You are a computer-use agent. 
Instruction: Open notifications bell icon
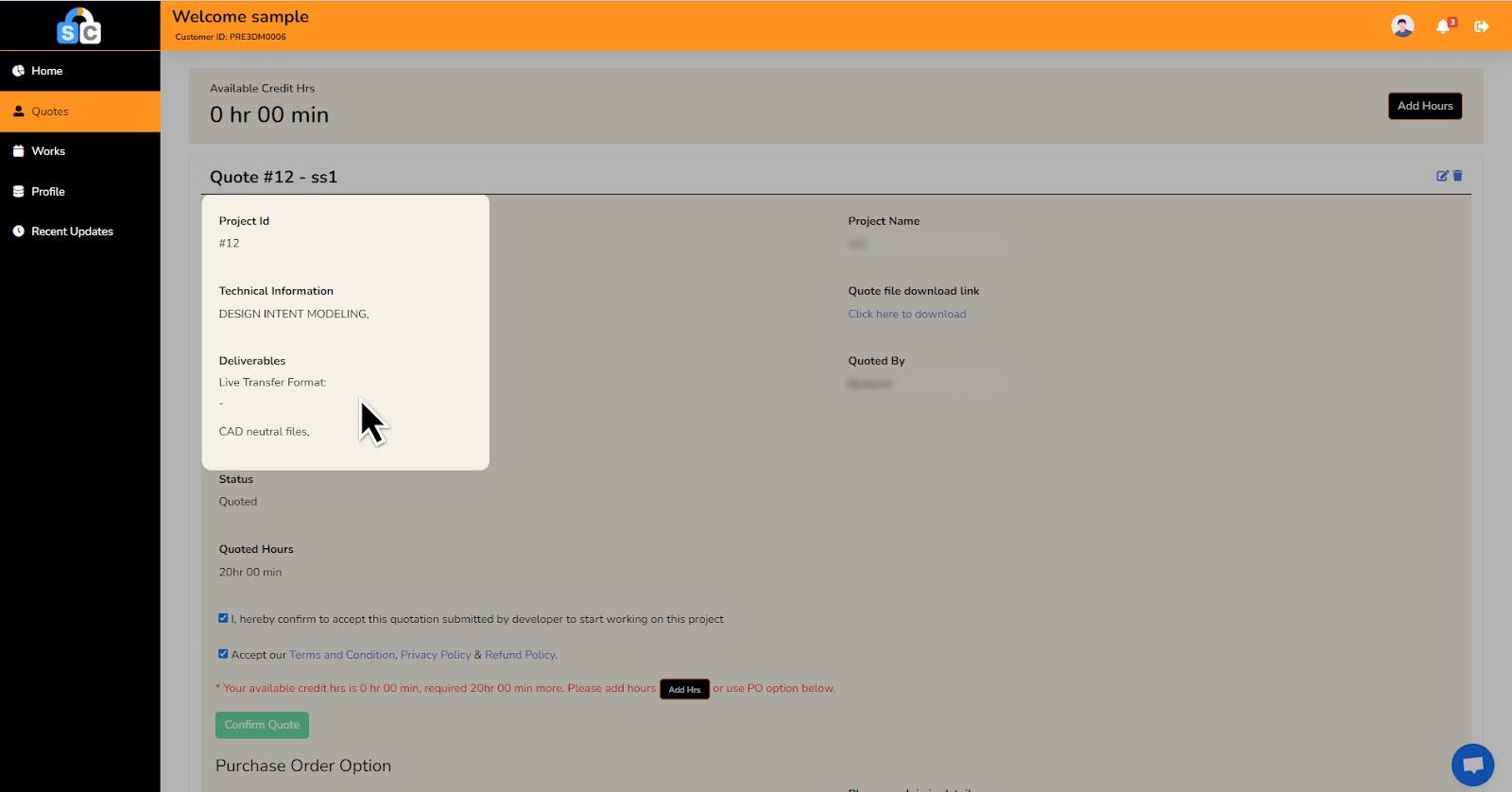tap(1443, 26)
